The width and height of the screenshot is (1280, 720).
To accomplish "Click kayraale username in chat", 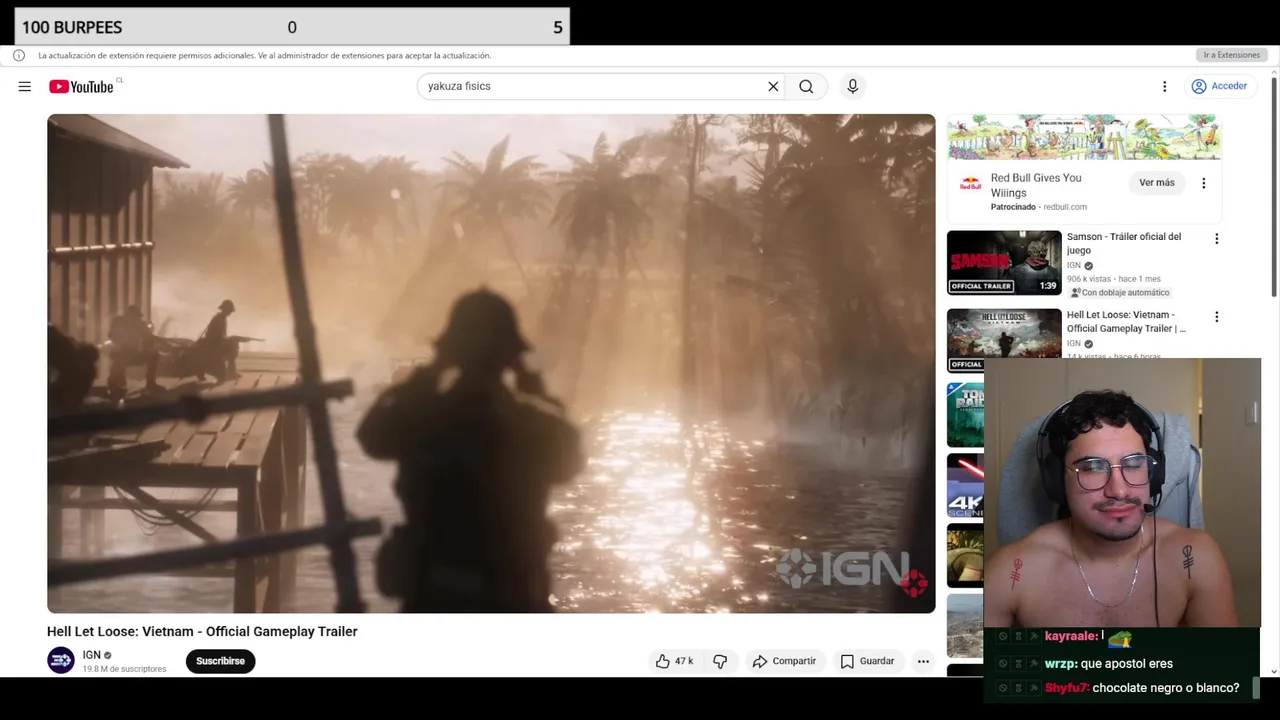I will [1071, 636].
